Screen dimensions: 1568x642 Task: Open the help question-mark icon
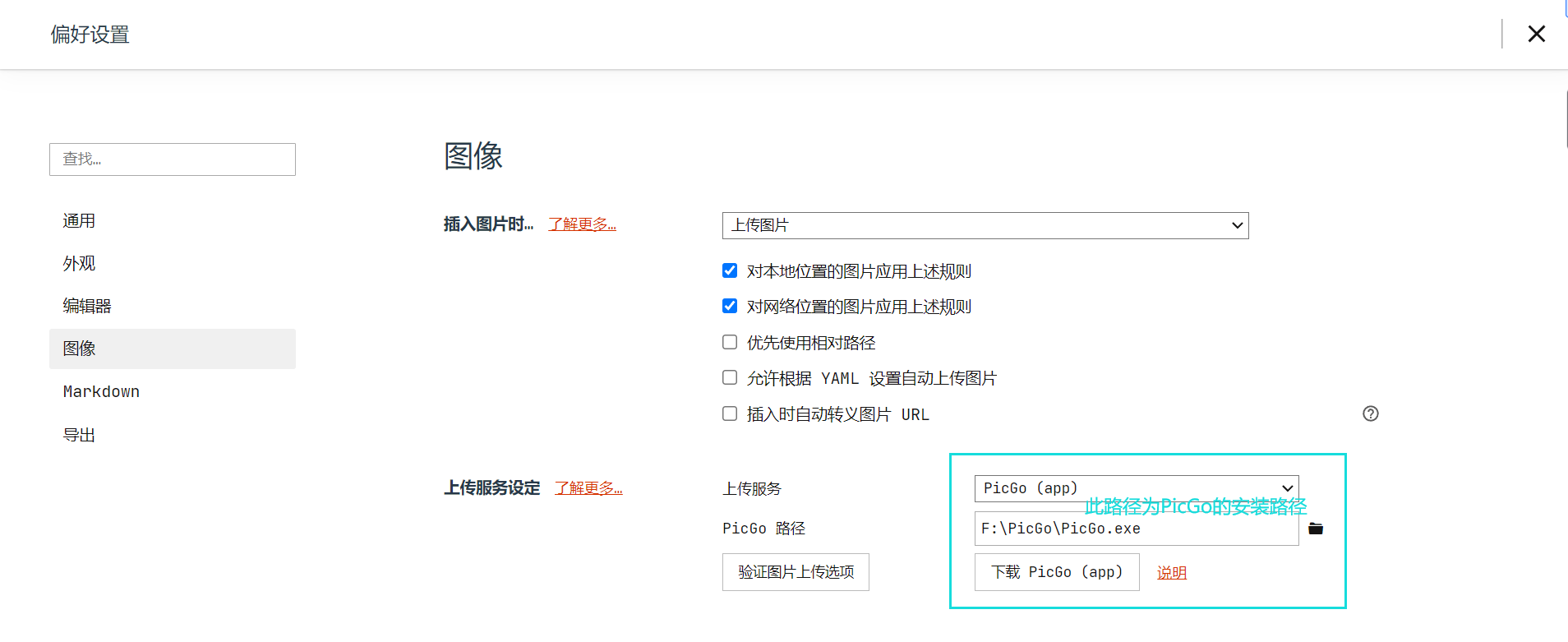coord(1370,413)
